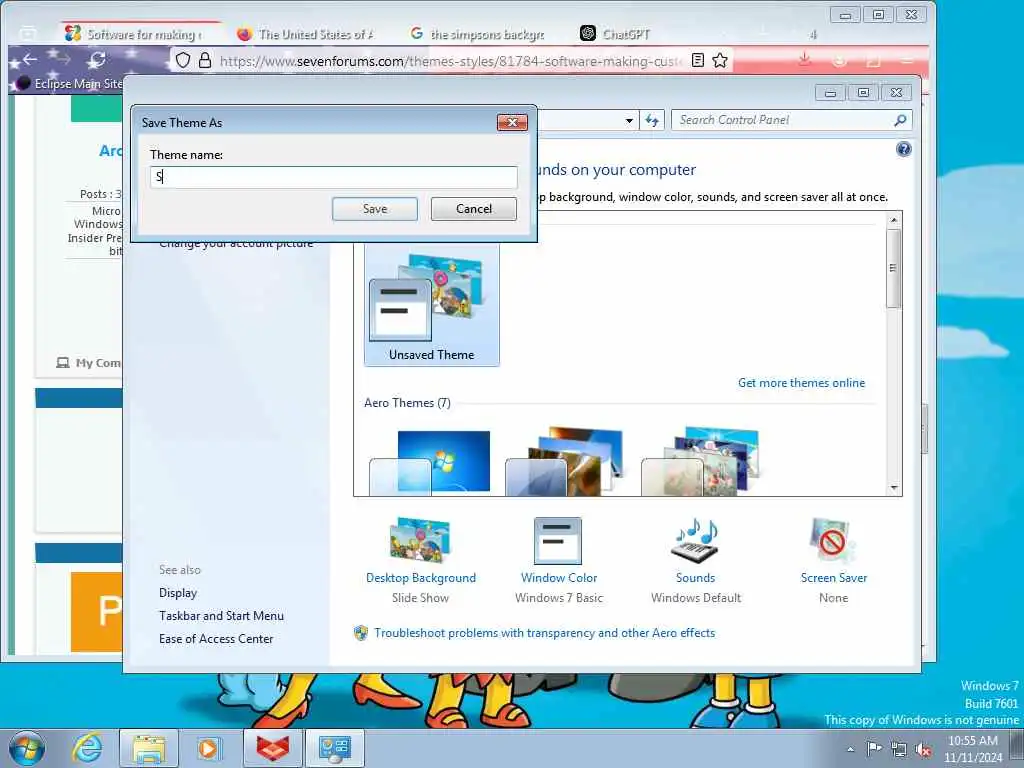Click the shield tracking protection icon
Screen dimensions: 1024x768
pyautogui.click(x=184, y=61)
